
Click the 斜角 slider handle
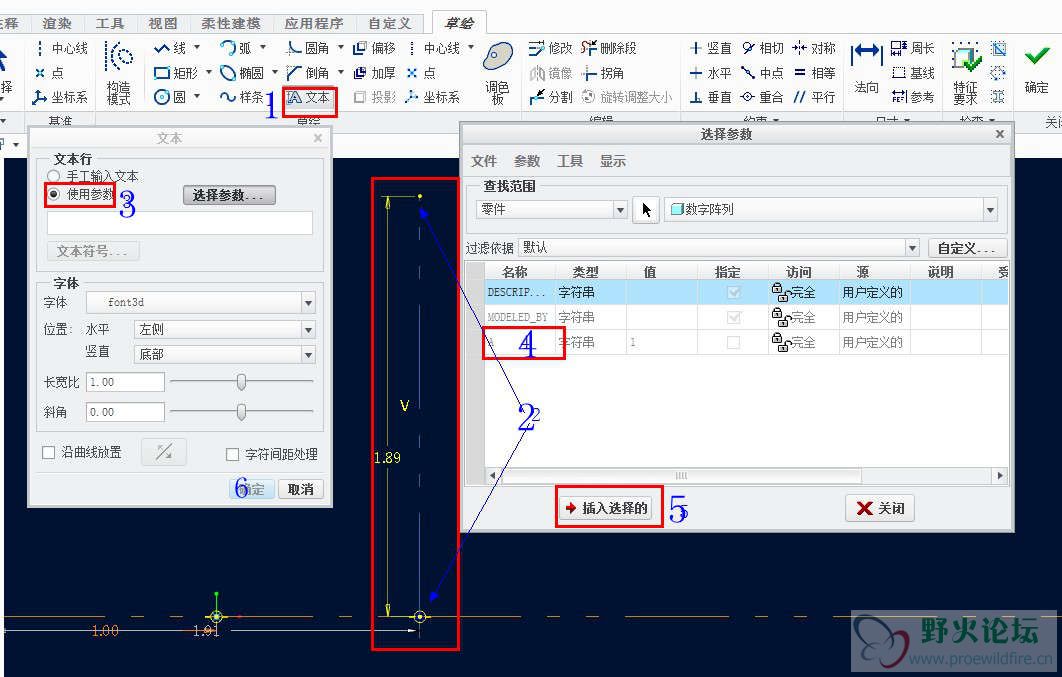click(x=241, y=412)
